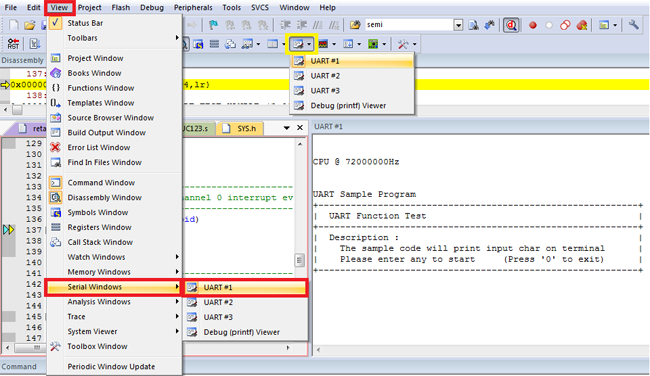650x376 pixels.
Task: Create a new file from toolbar
Action: [14, 25]
